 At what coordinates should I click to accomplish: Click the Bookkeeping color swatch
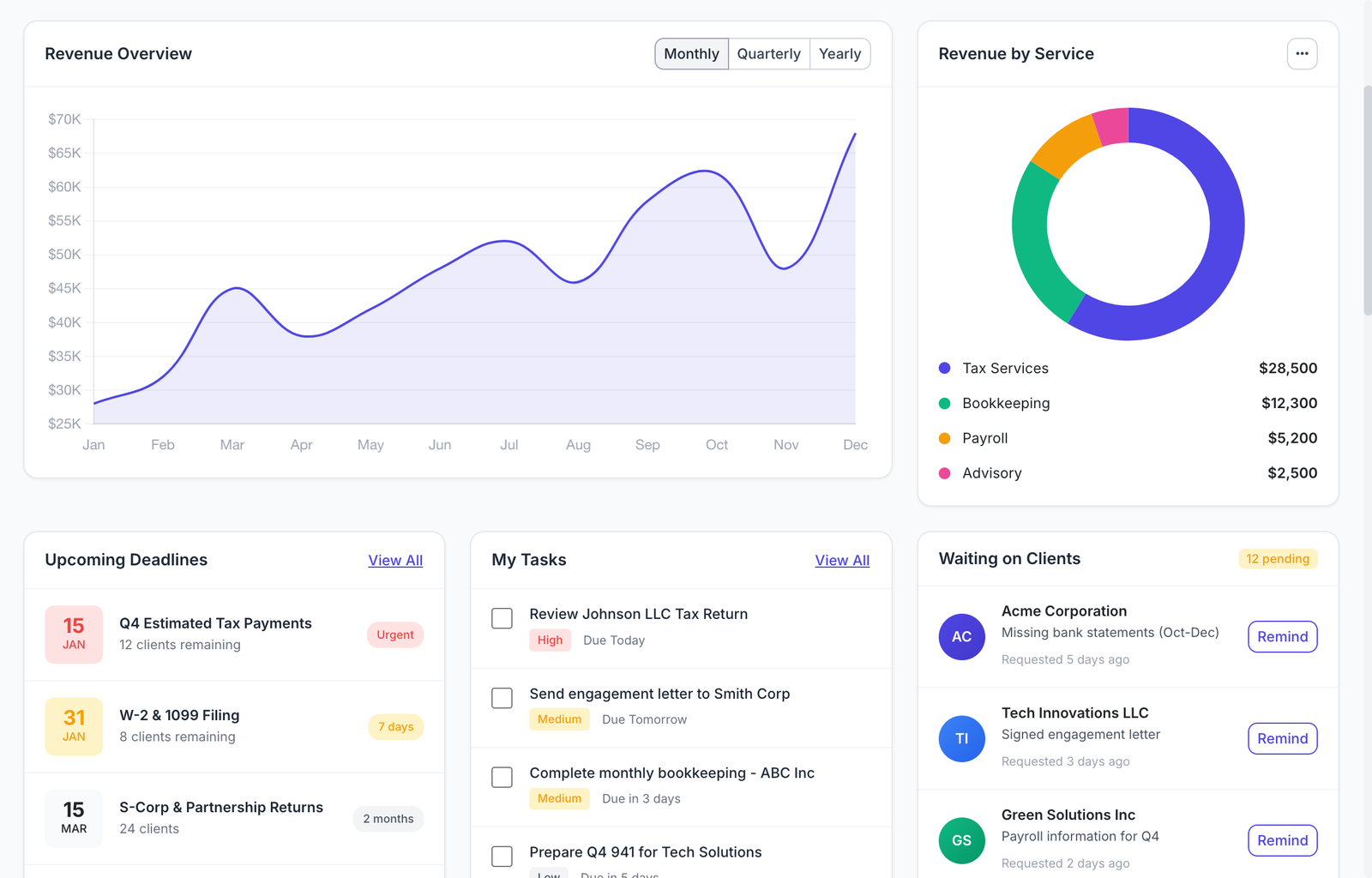click(944, 403)
